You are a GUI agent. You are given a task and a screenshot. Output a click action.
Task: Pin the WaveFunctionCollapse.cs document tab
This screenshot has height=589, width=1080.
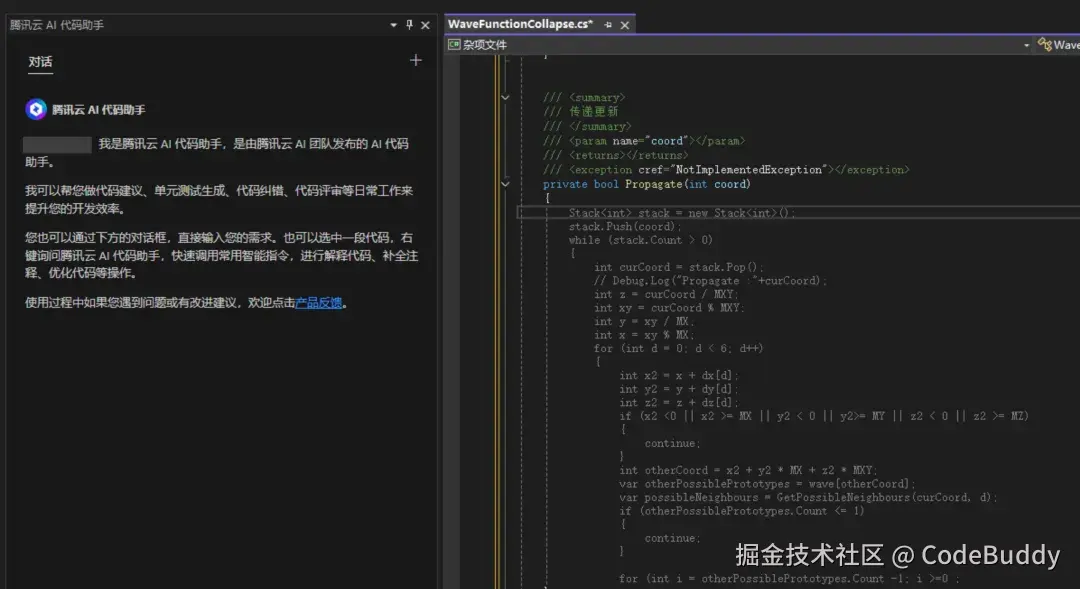[608, 25]
